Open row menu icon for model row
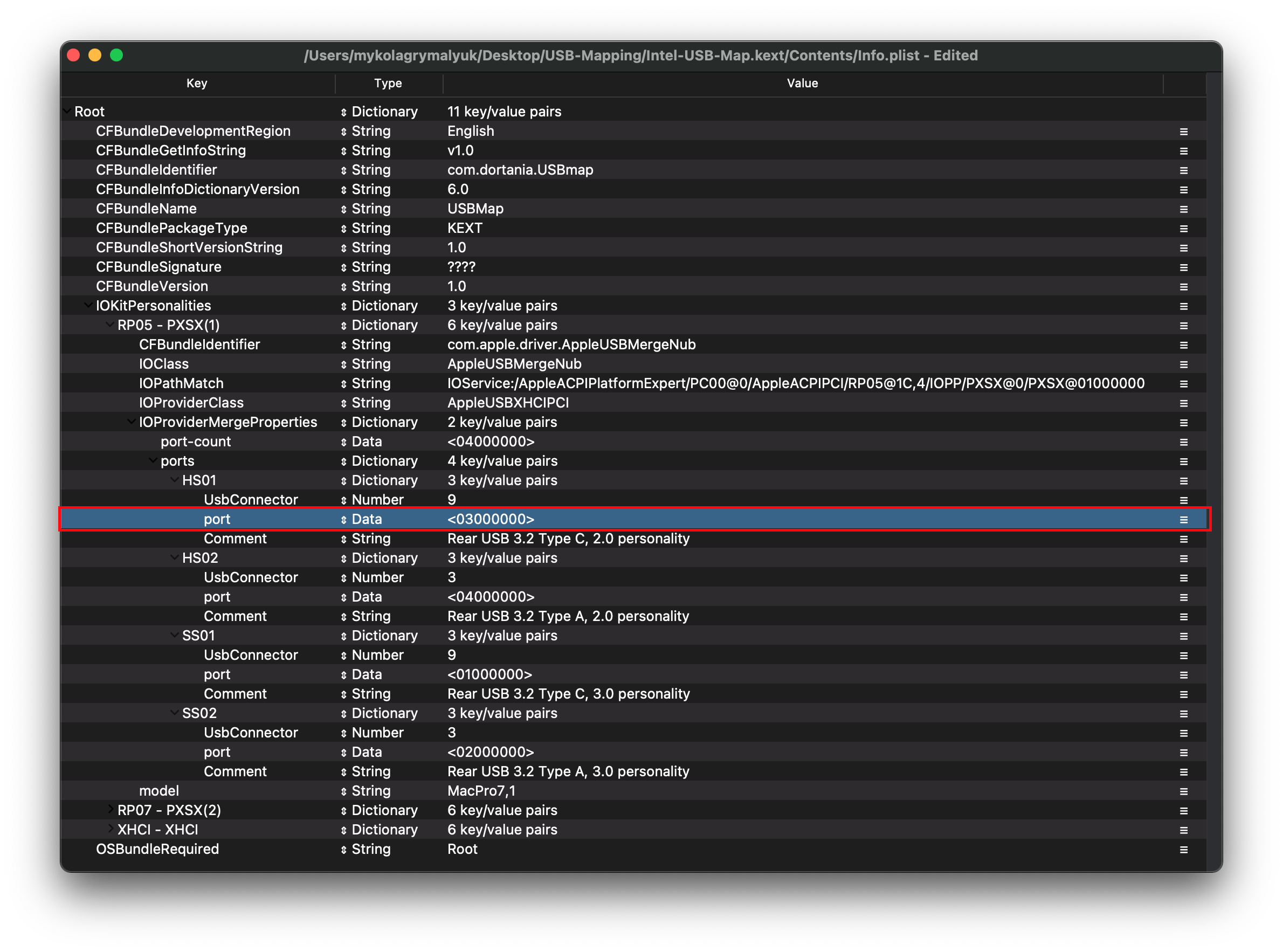Image resolution: width=1283 pixels, height=952 pixels. 1183,791
